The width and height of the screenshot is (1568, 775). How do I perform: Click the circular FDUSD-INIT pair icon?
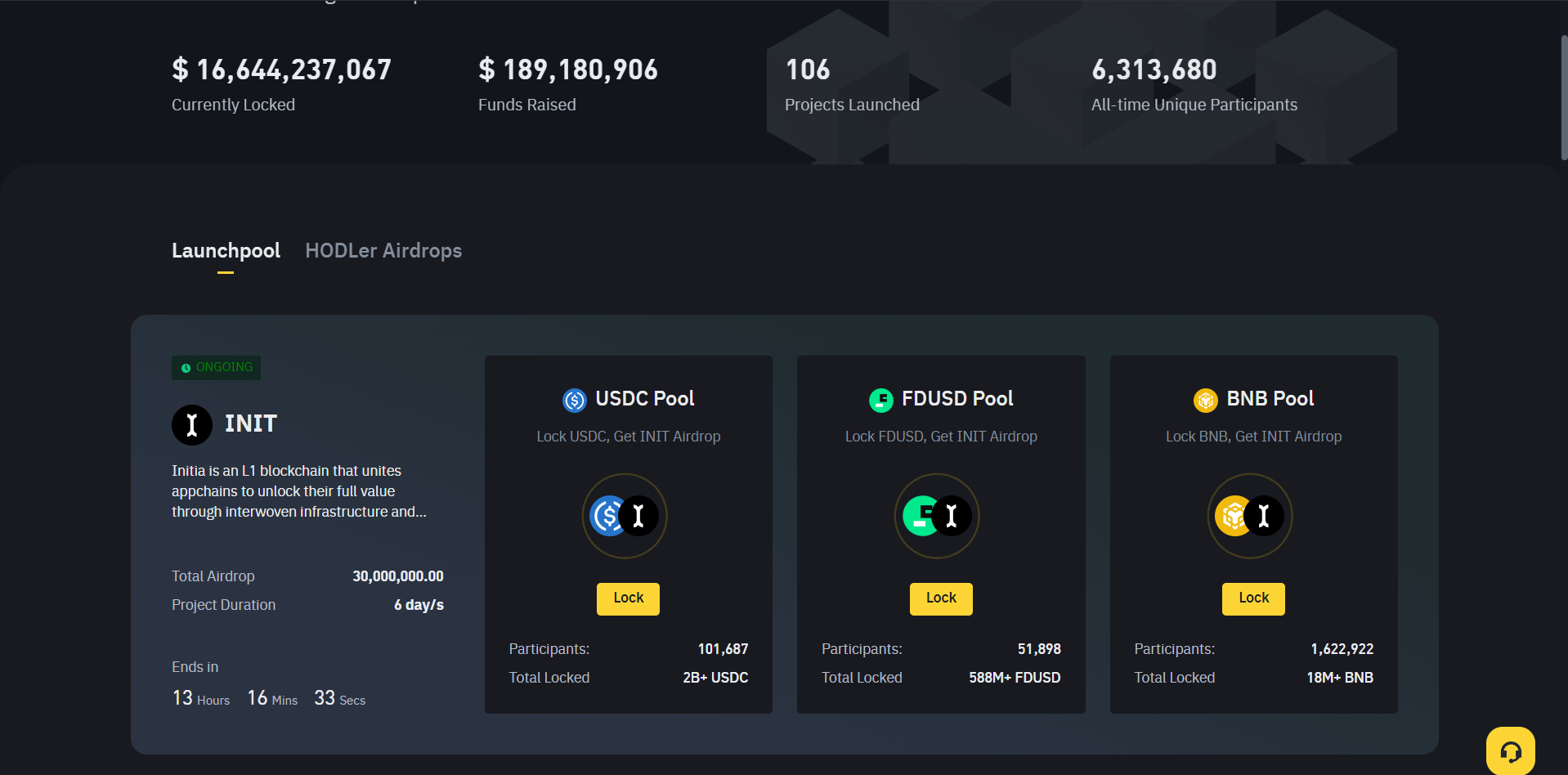[937, 516]
